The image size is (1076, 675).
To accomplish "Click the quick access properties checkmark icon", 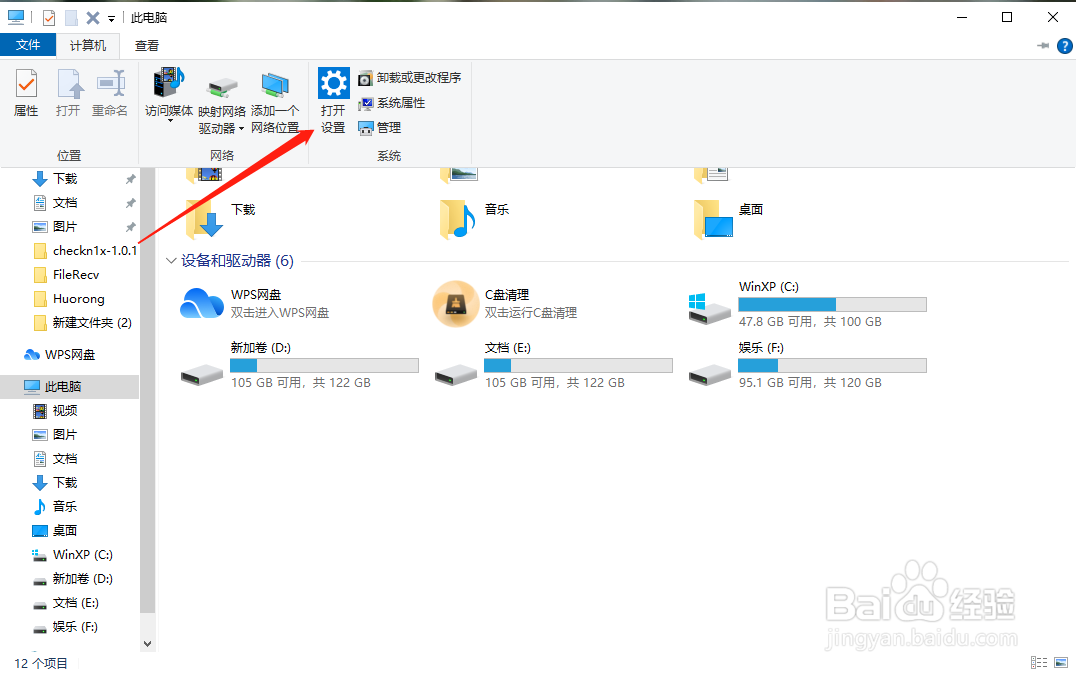I will [x=49, y=18].
